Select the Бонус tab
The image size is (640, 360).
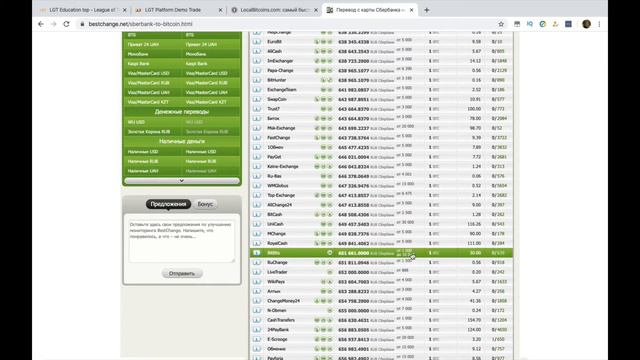tap(205, 204)
